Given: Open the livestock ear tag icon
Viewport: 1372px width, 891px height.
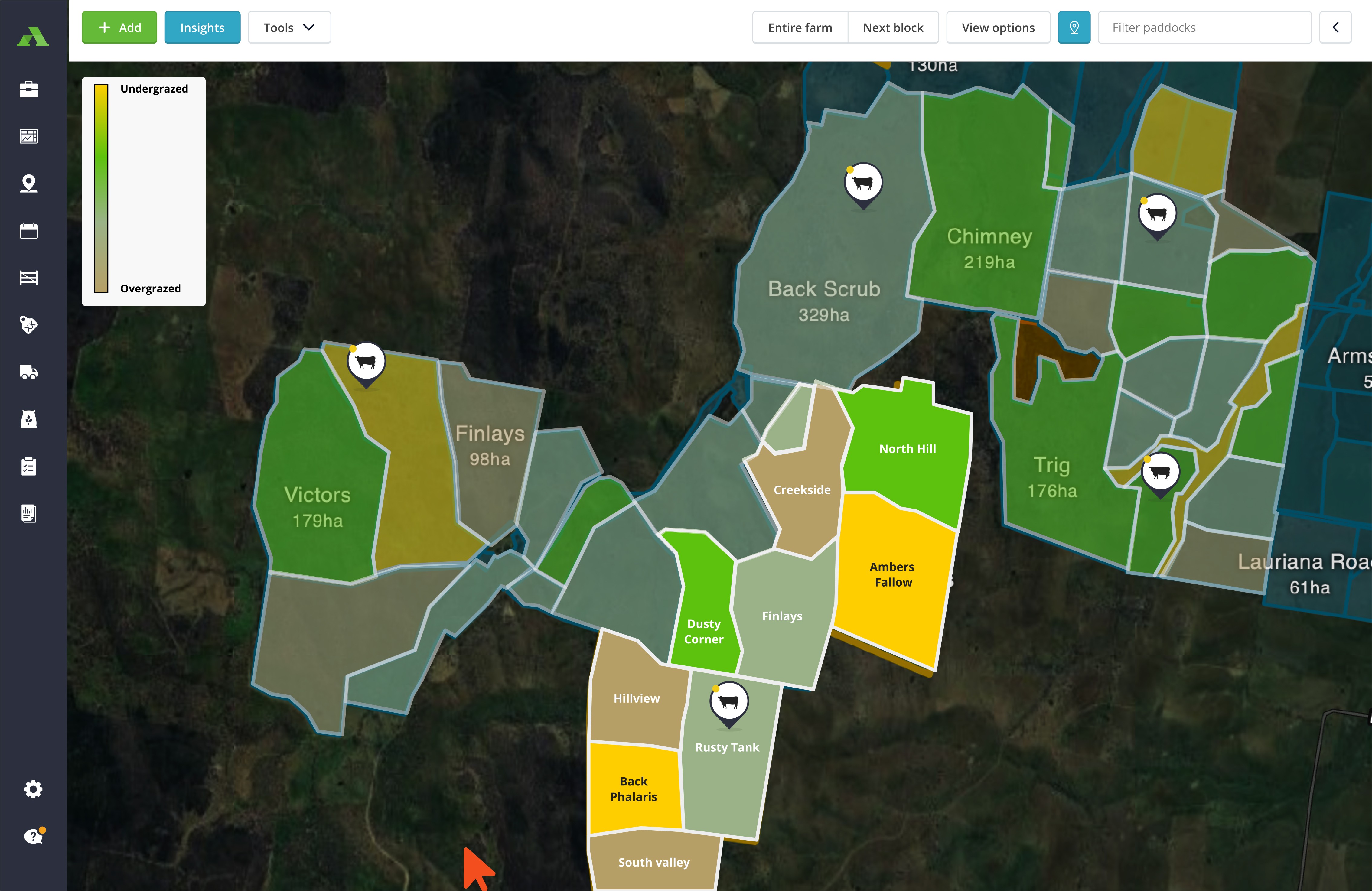Looking at the screenshot, I should coord(29,325).
